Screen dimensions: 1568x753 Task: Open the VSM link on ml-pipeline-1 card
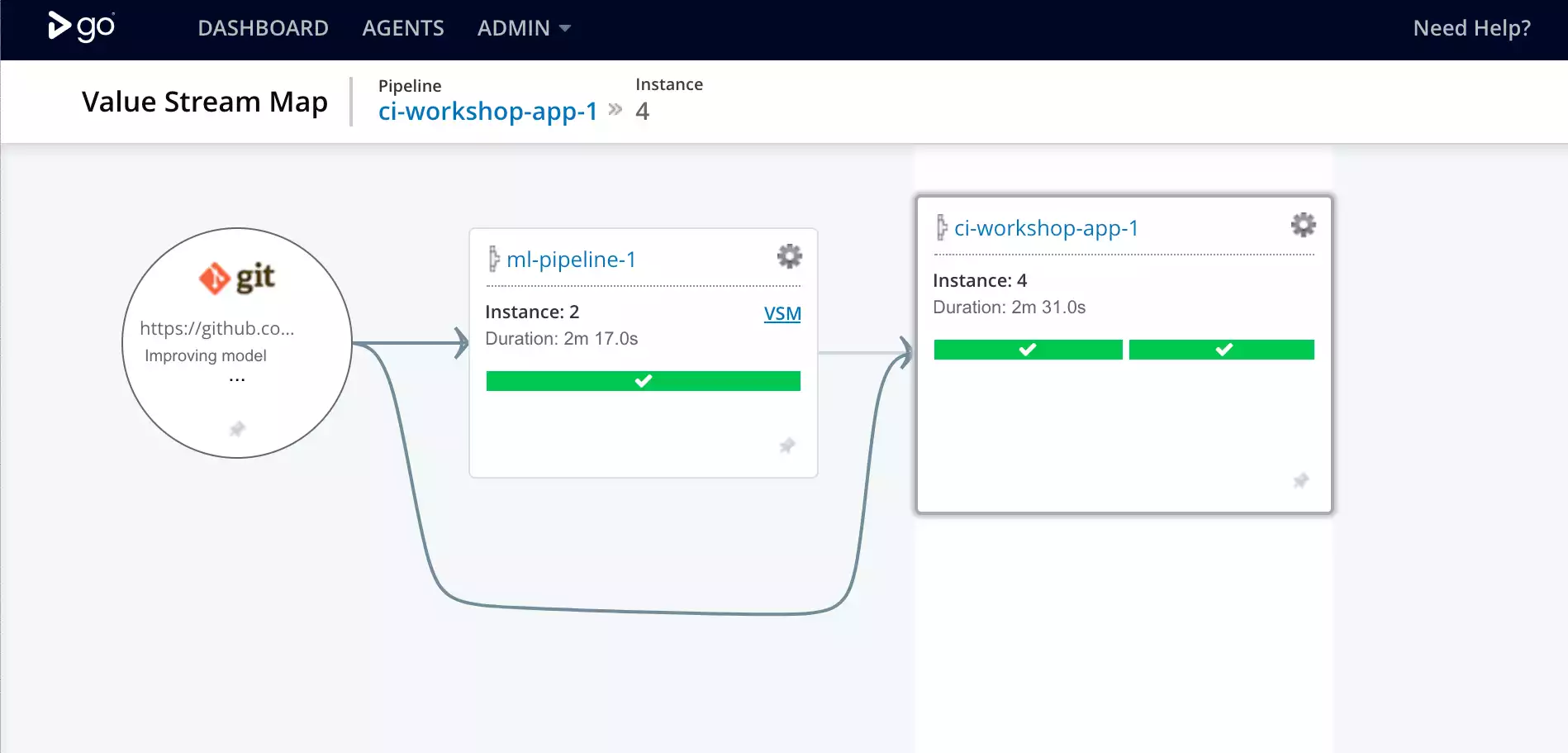(x=782, y=313)
